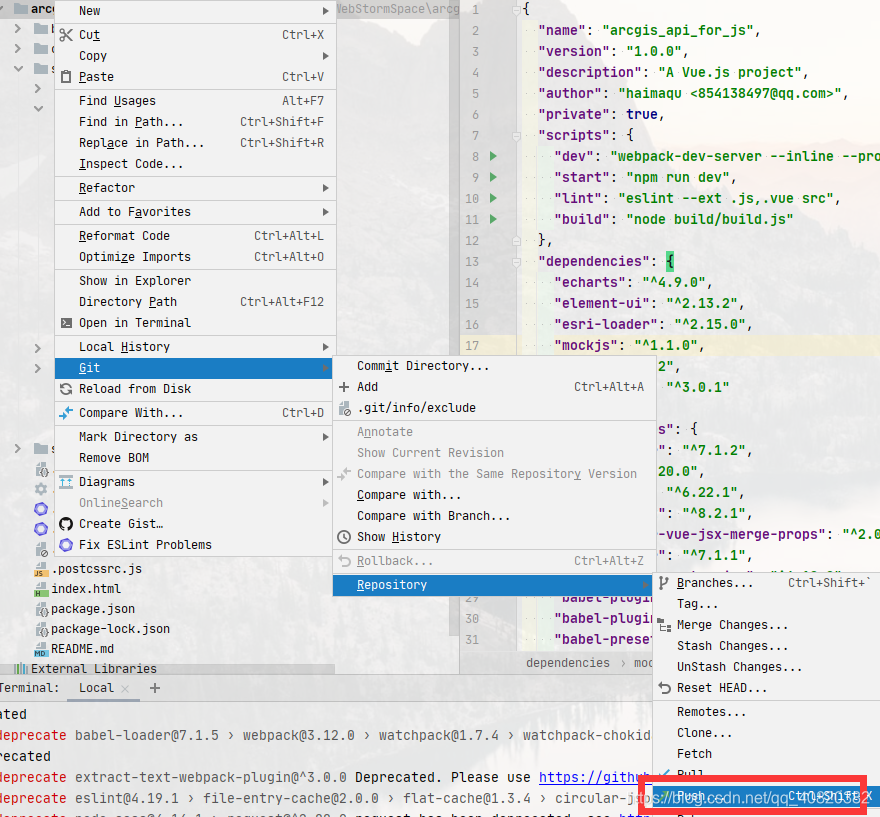Click the "mockjs" line in editor

click(x=629, y=346)
